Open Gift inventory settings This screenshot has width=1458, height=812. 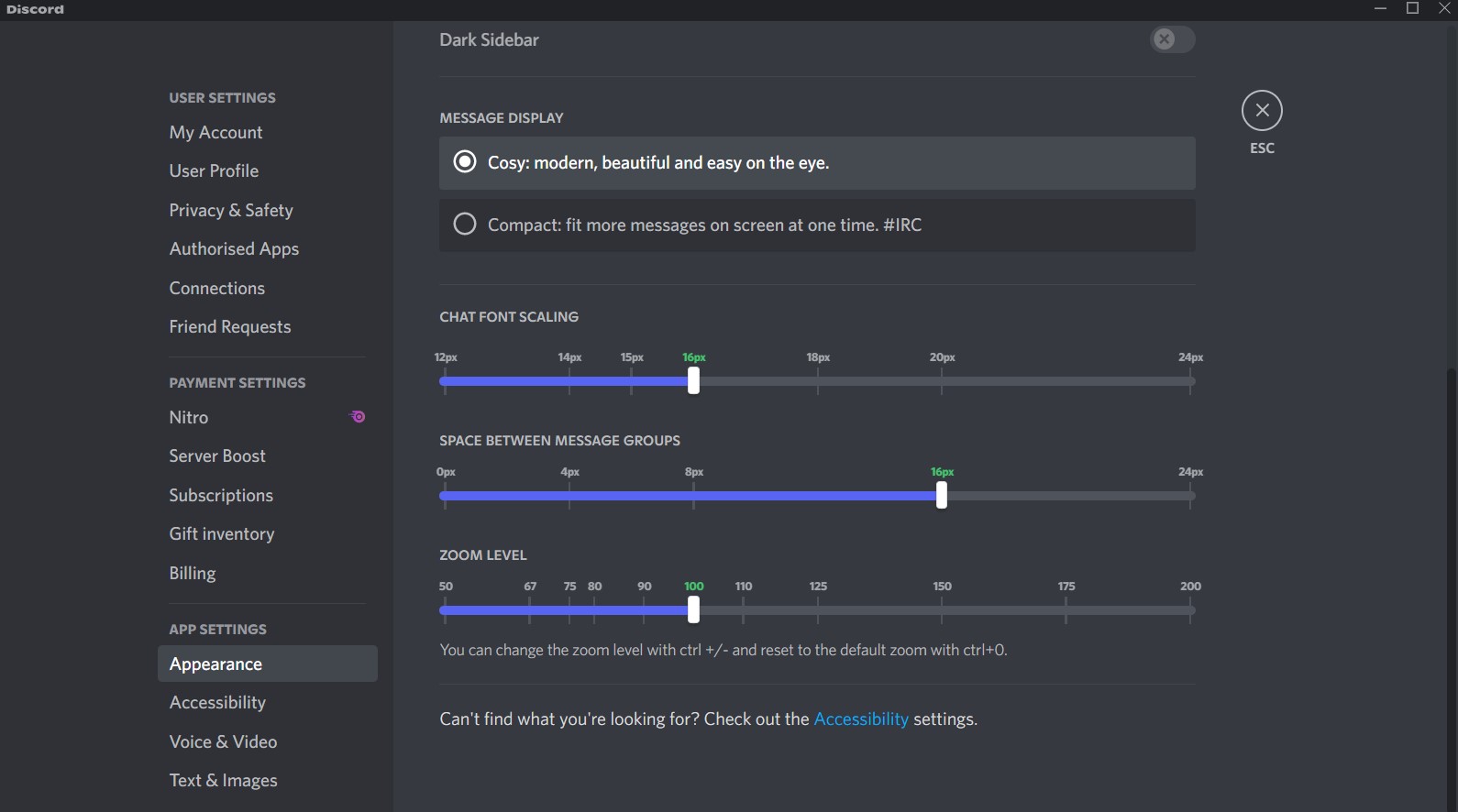pyautogui.click(x=221, y=533)
